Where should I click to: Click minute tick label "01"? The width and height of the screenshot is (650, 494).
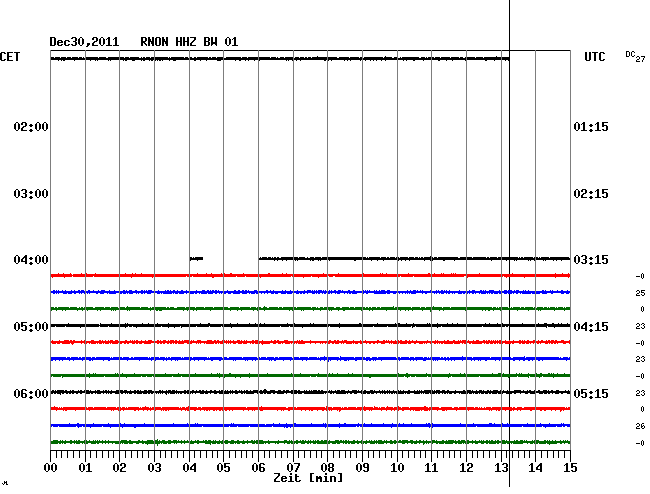coord(85,468)
